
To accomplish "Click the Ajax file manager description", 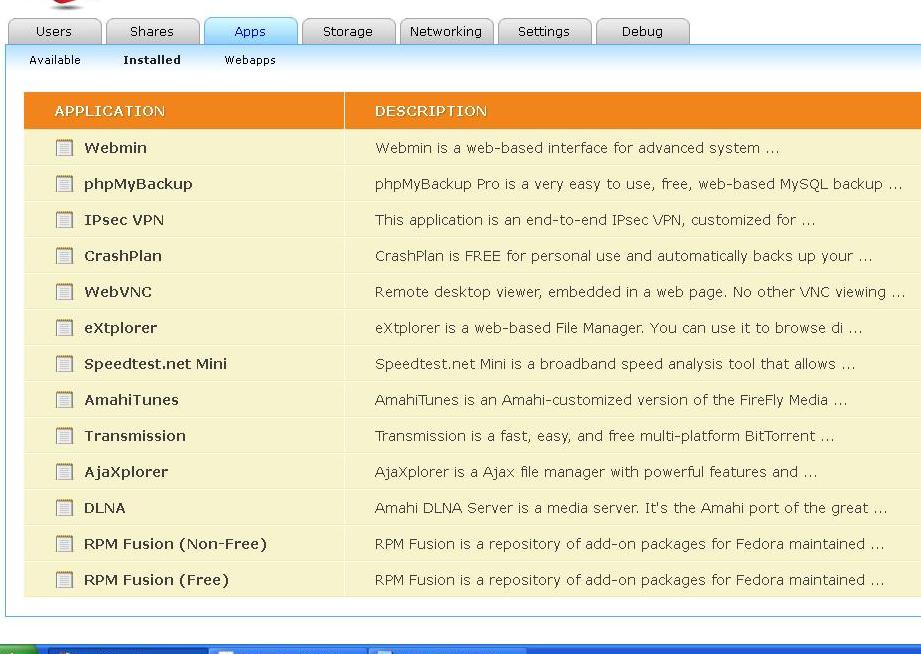I will [596, 472].
